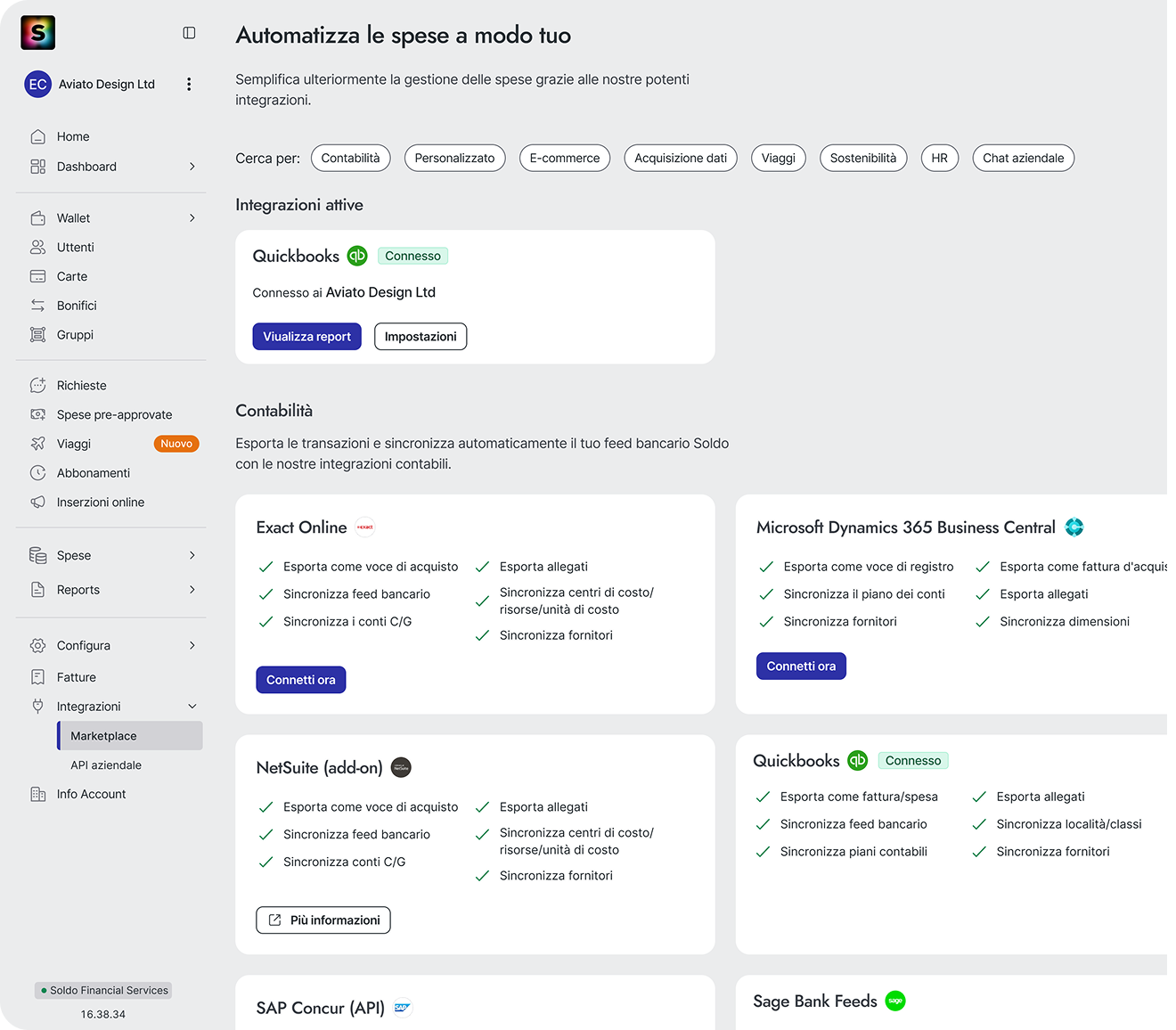Click the Bonifici transfer arrows icon
This screenshot has height=1030, width=1176.
37,306
